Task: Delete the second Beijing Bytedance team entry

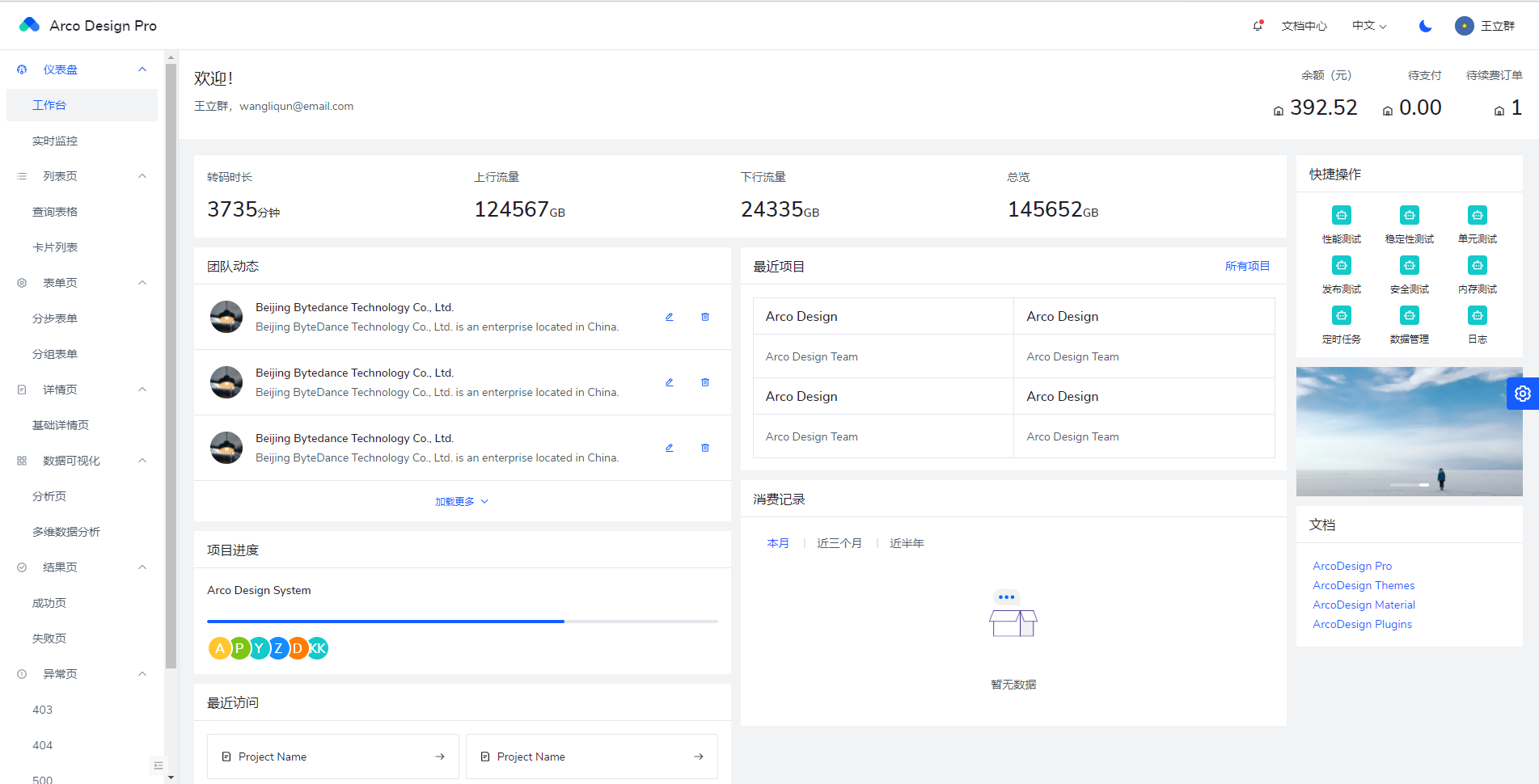Action: (705, 382)
